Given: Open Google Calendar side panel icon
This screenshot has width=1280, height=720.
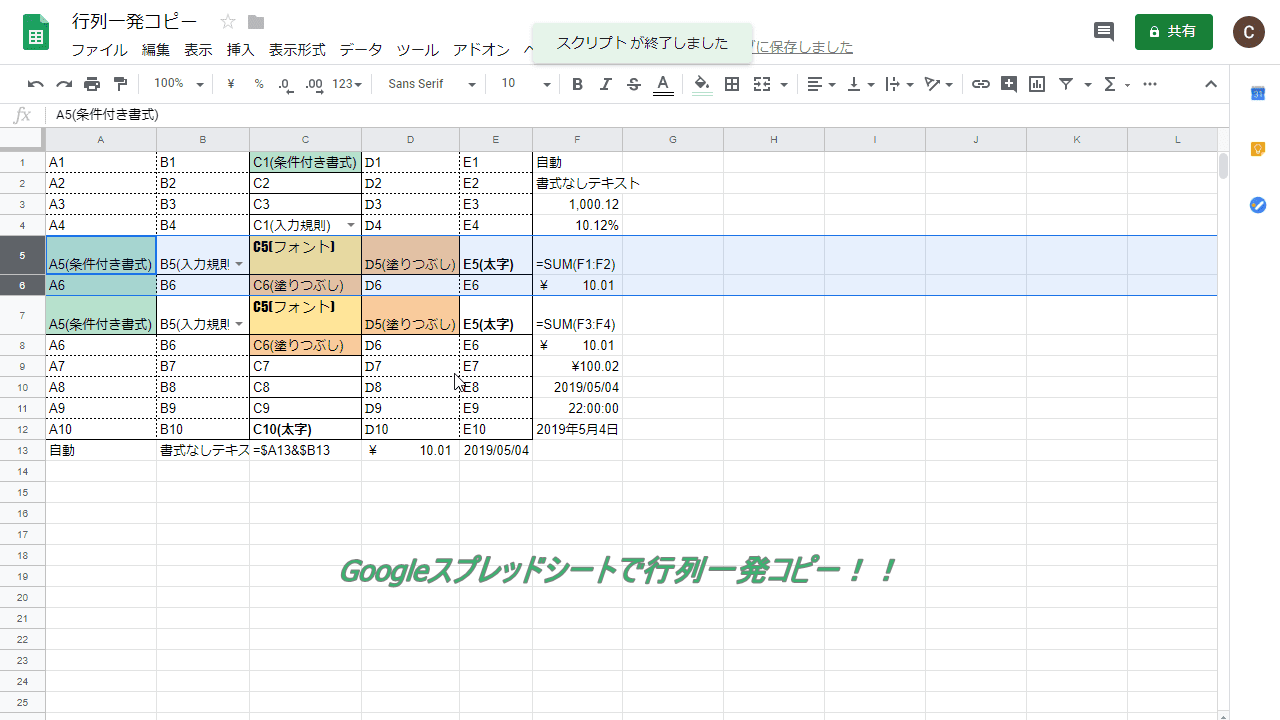Looking at the screenshot, I should tap(1258, 93).
